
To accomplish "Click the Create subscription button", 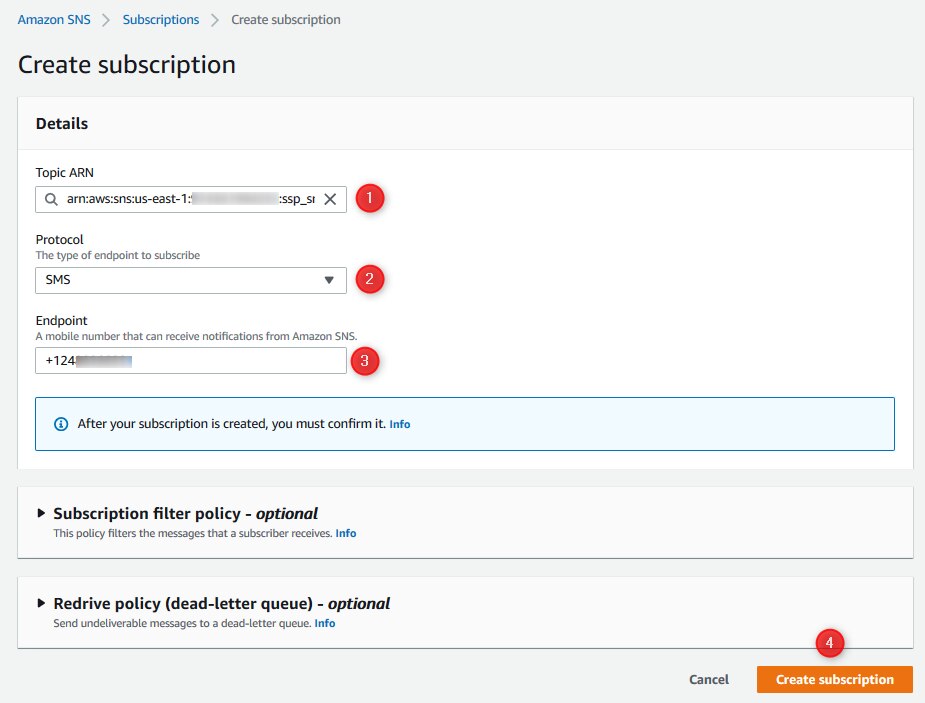I will click(x=835, y=679).
